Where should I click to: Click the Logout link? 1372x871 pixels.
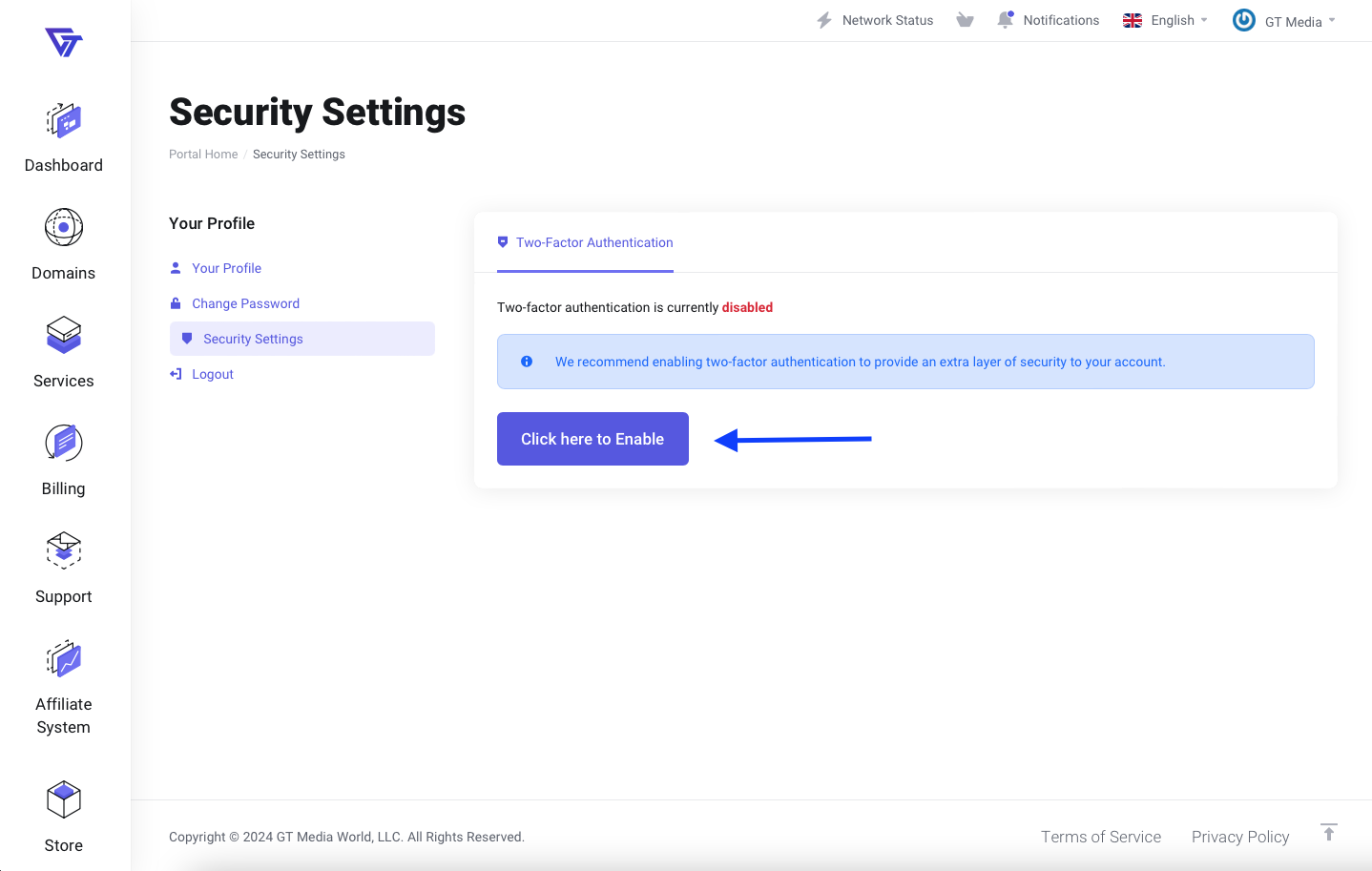point(212,374)
